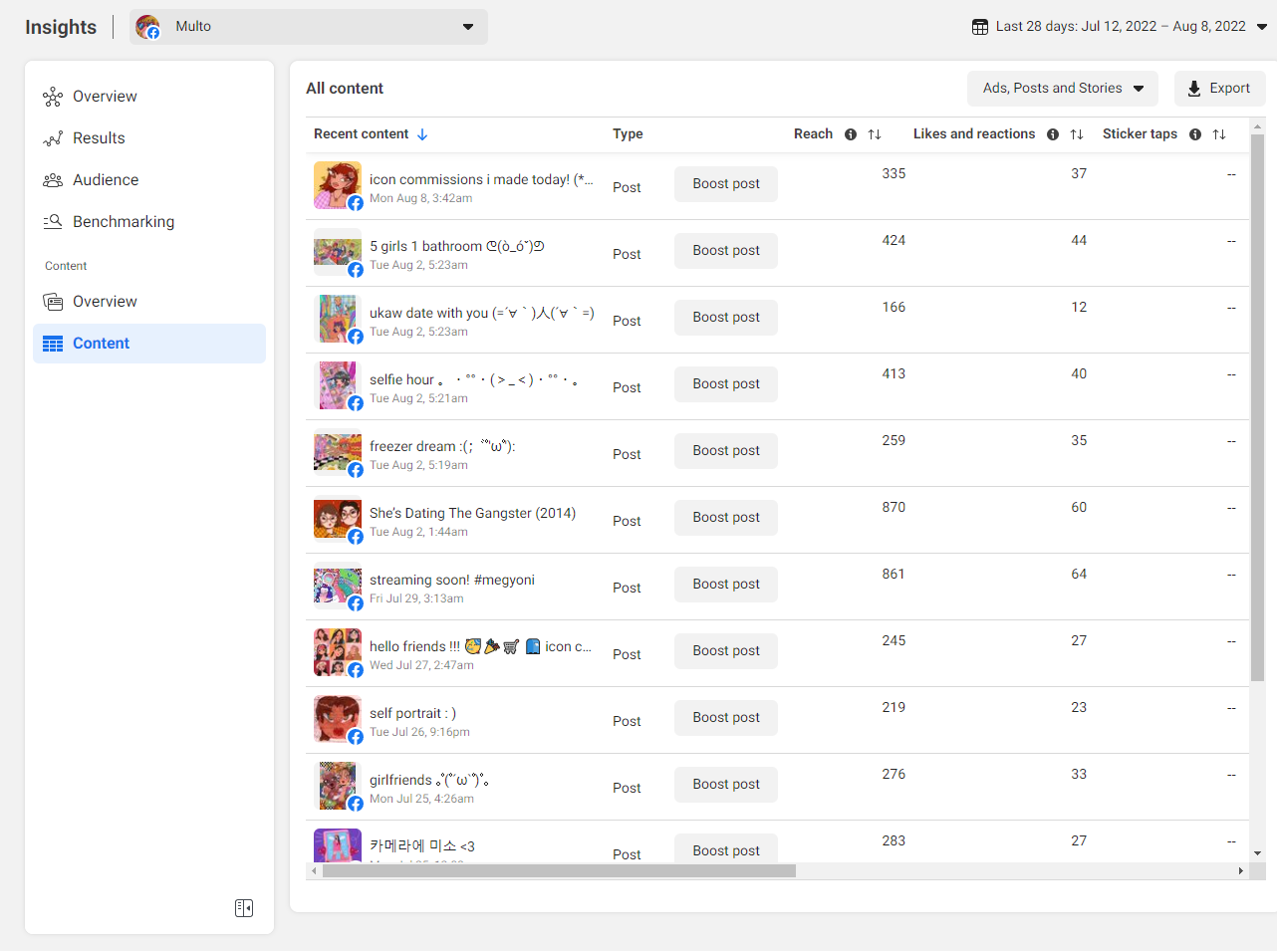Sort by Sticker taps arrows
The image size is (1277, 952).
pos(1219,134)
